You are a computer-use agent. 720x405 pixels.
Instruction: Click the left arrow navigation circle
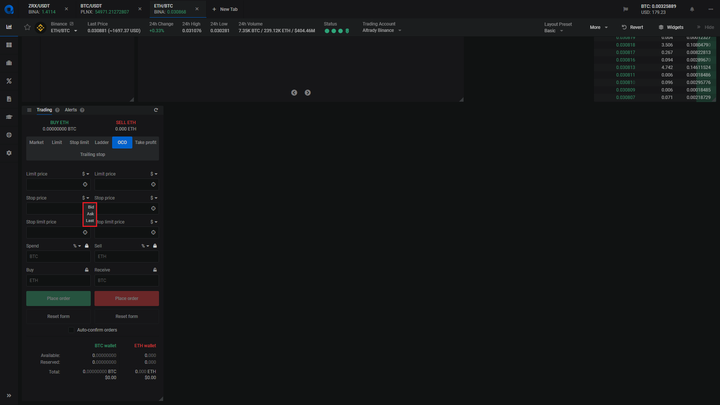(294, 92)
